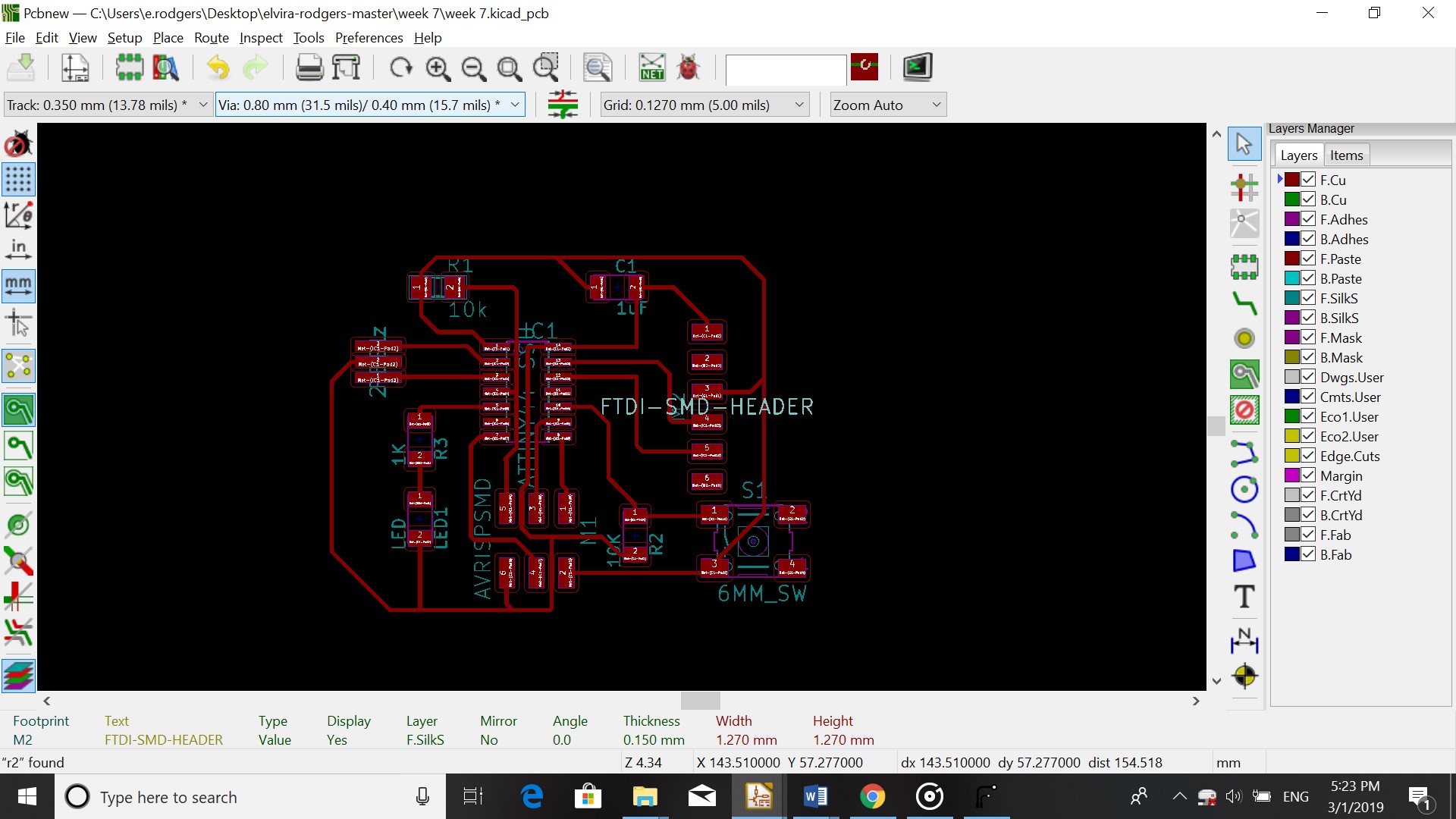1456x819 pixels.
Task: Open the print icon in toolbar
Action: [x=309, y=68]
